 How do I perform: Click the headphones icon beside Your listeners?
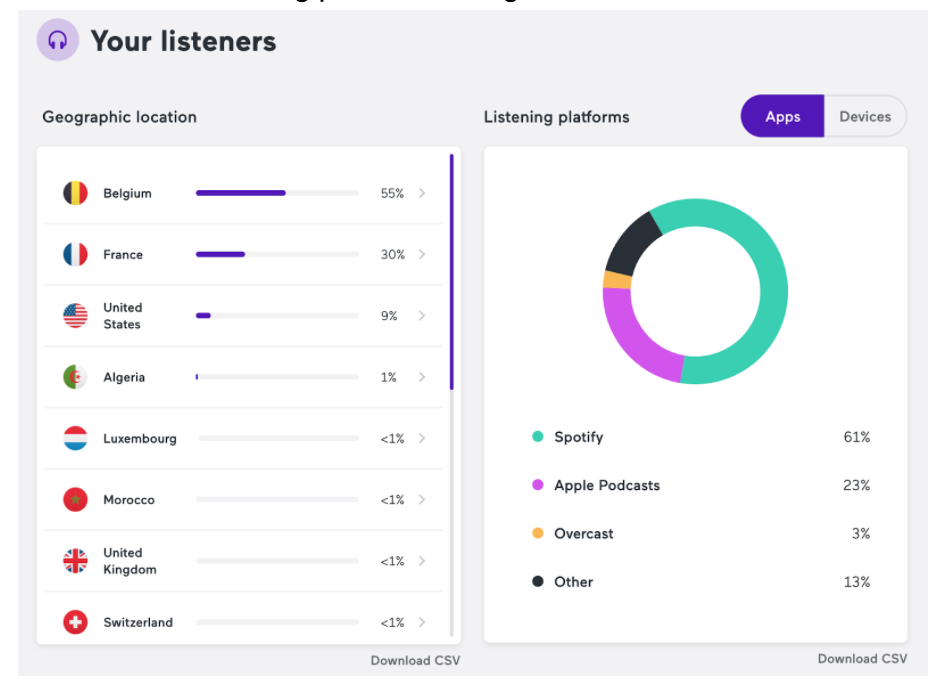(58, 41)
